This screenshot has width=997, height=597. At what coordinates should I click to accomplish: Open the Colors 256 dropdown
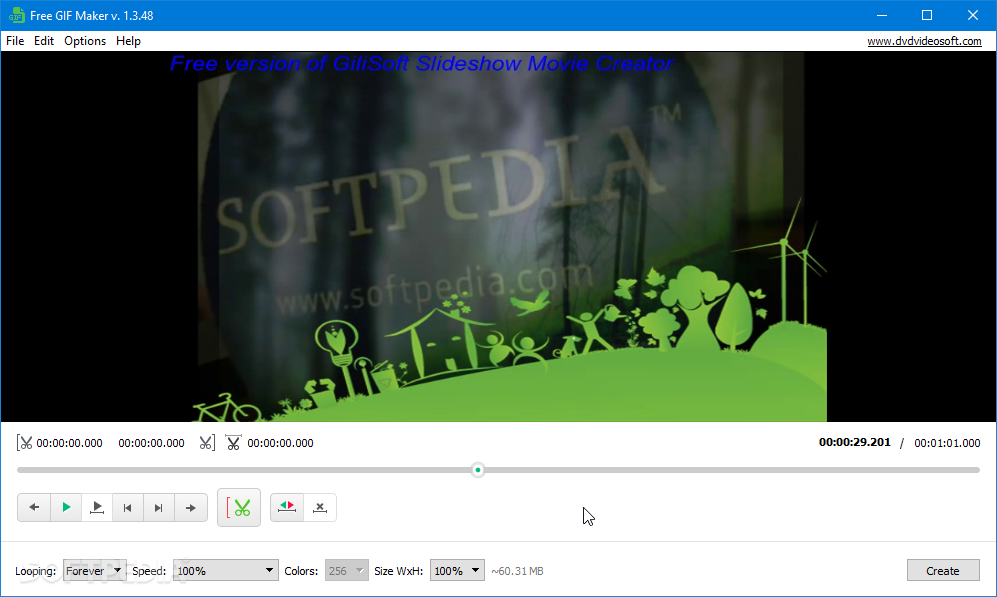(x=347, y=570)
